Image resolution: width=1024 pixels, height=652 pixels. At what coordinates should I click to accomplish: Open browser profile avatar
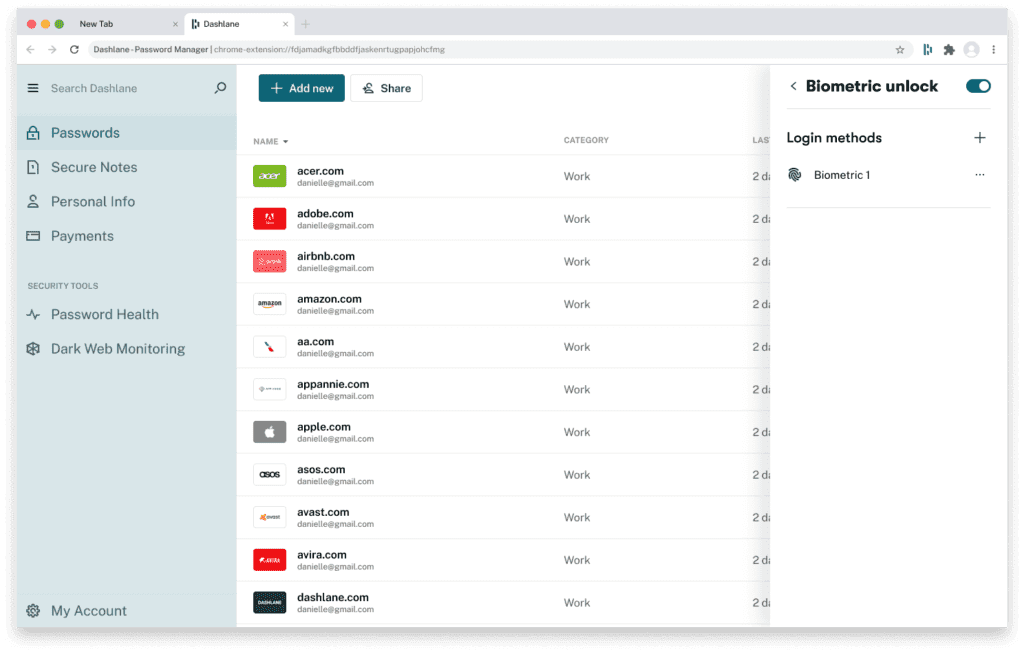972,50
